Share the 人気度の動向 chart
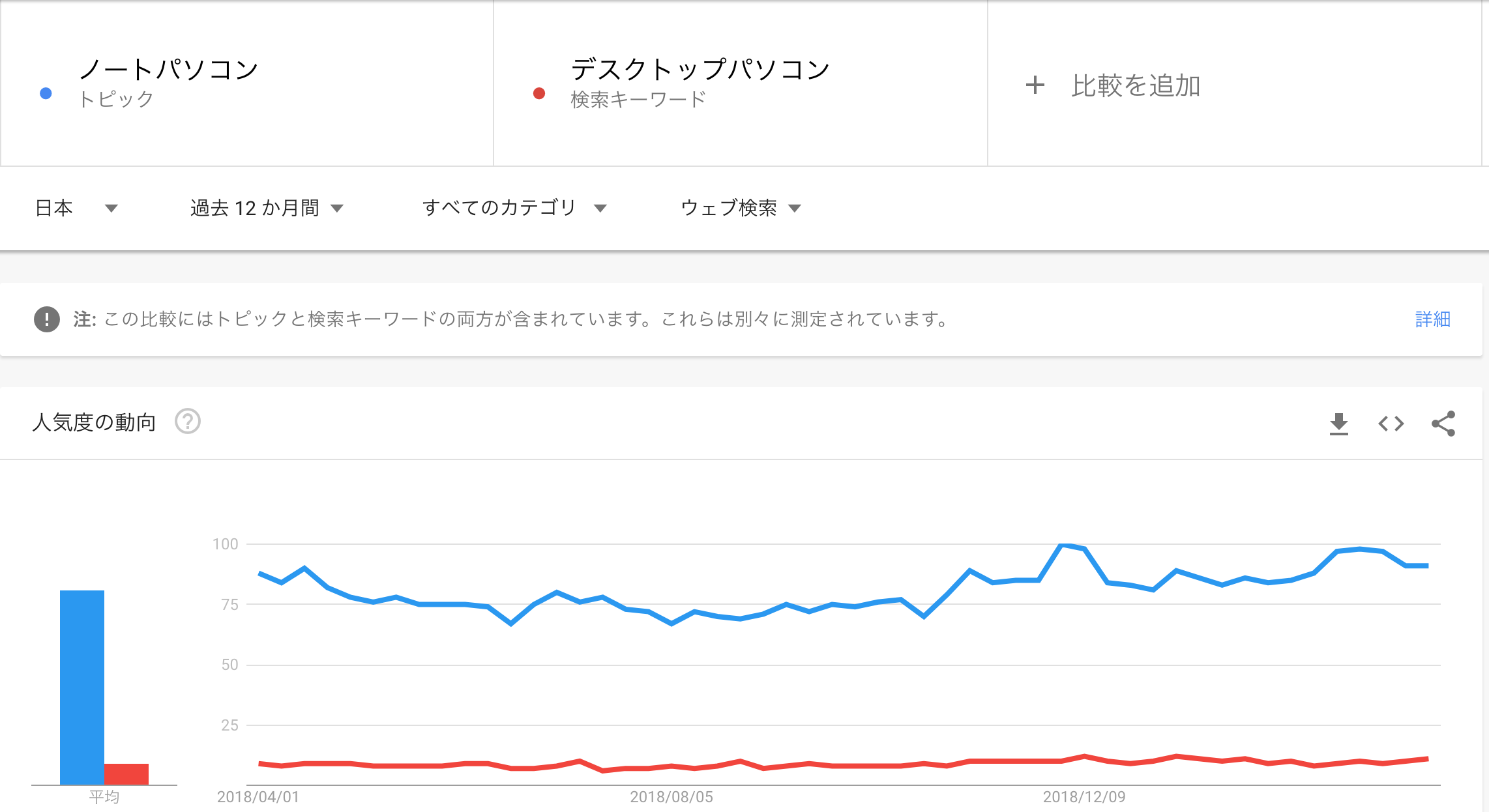 point(1443,424)
